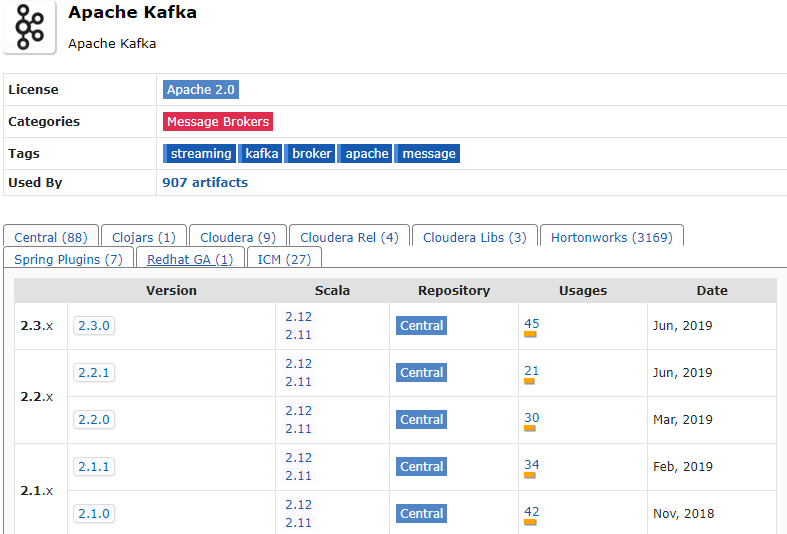Select the message tag
787x534 pixels.
pyautogui.click(x=427, y=154)
